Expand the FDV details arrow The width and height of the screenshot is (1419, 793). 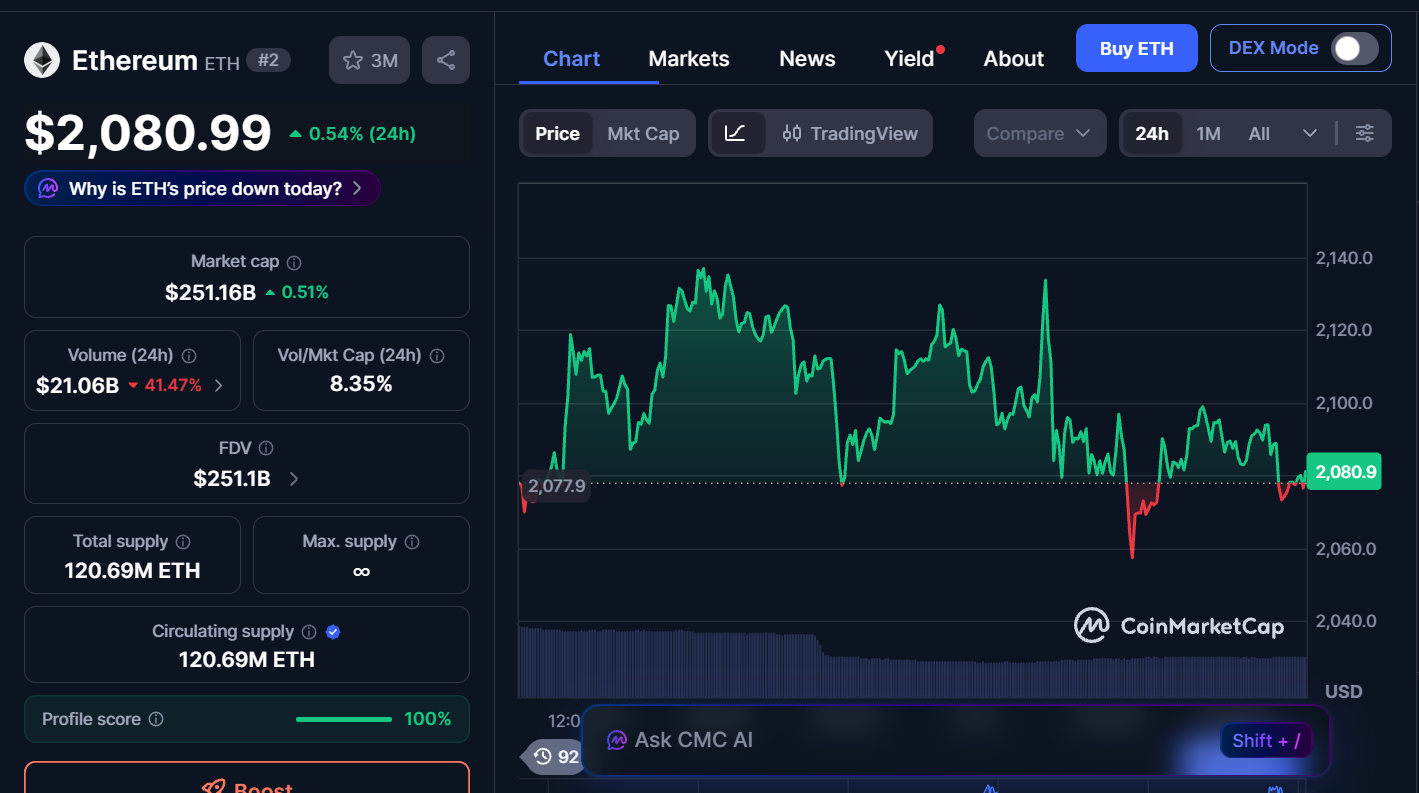293,479
